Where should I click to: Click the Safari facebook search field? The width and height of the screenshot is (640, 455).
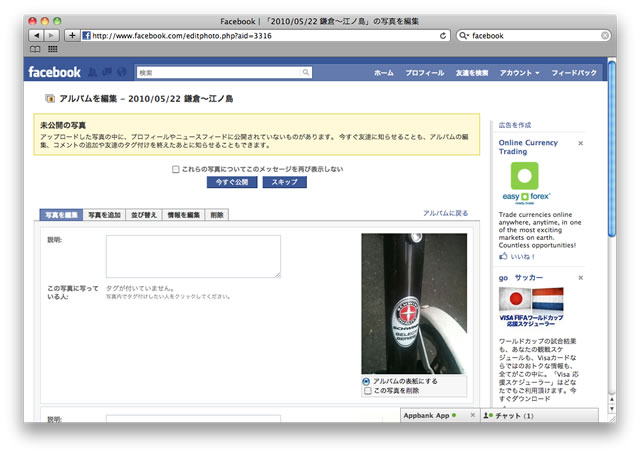[x=534, y=36]
